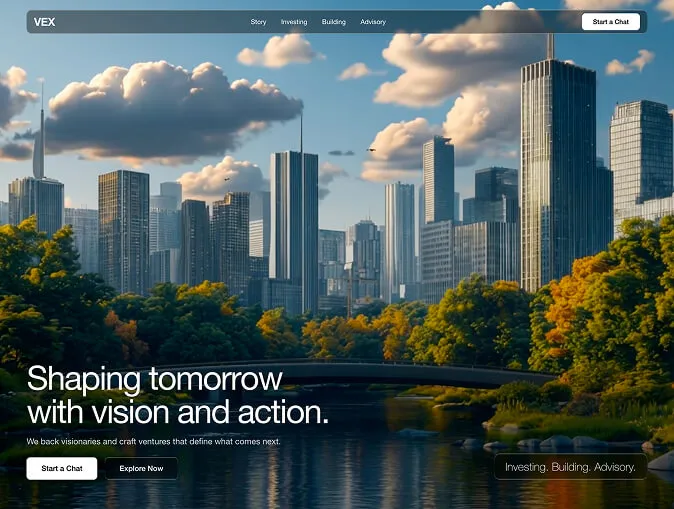Click the 'We back visionaries' subtitle text
The height and width of the screenshot is (509, 674).
coord(153,441)
